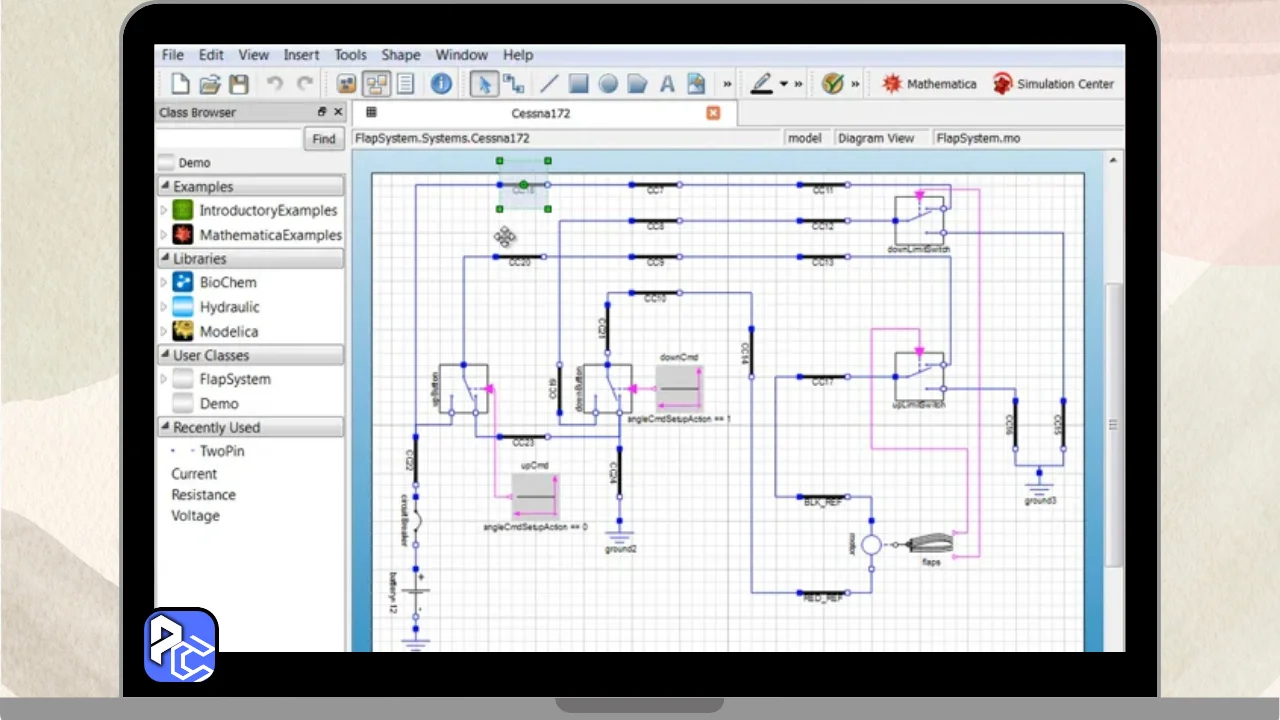Open the Shape menu

400,55
